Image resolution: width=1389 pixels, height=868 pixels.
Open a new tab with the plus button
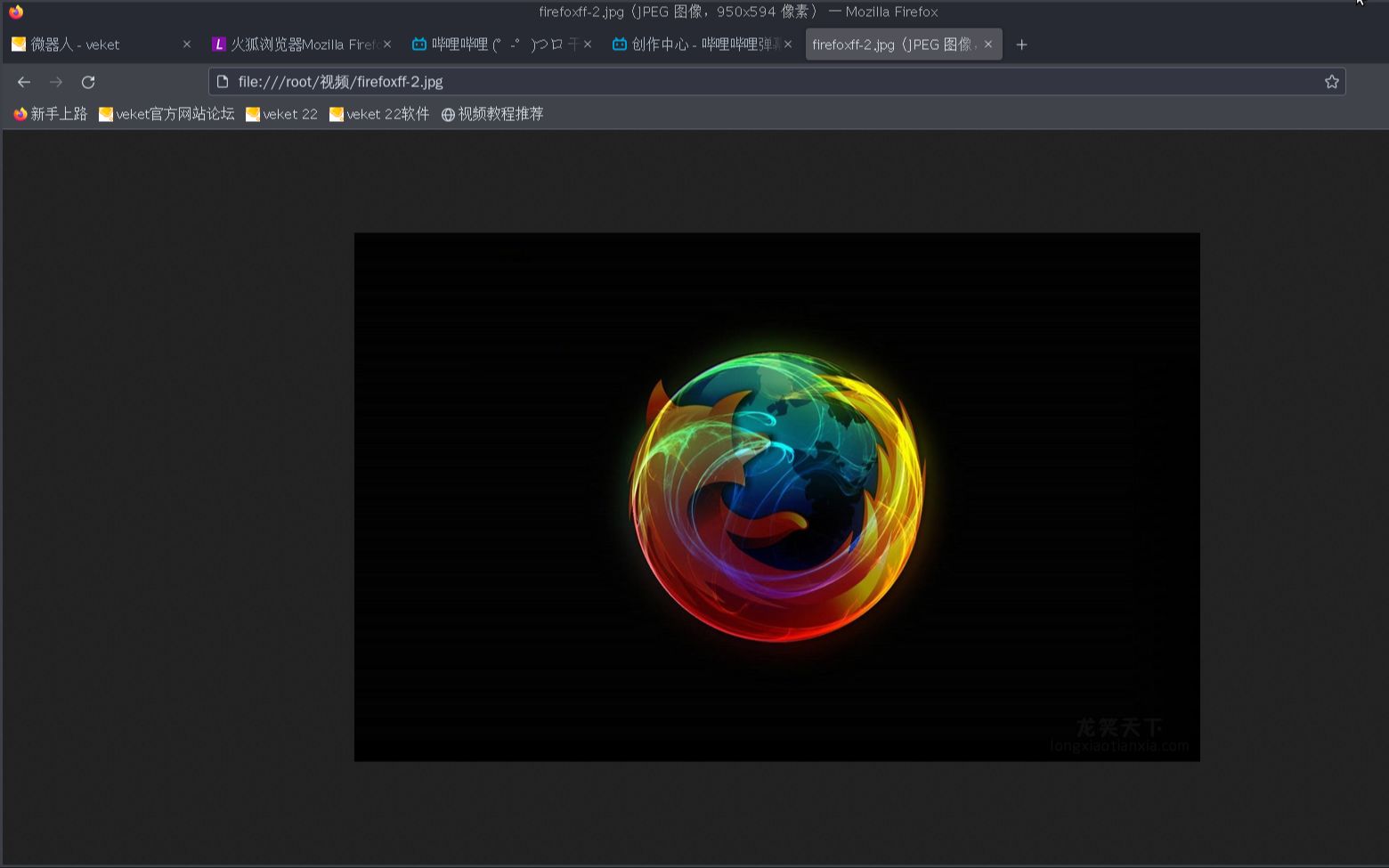pos(1021,45)
